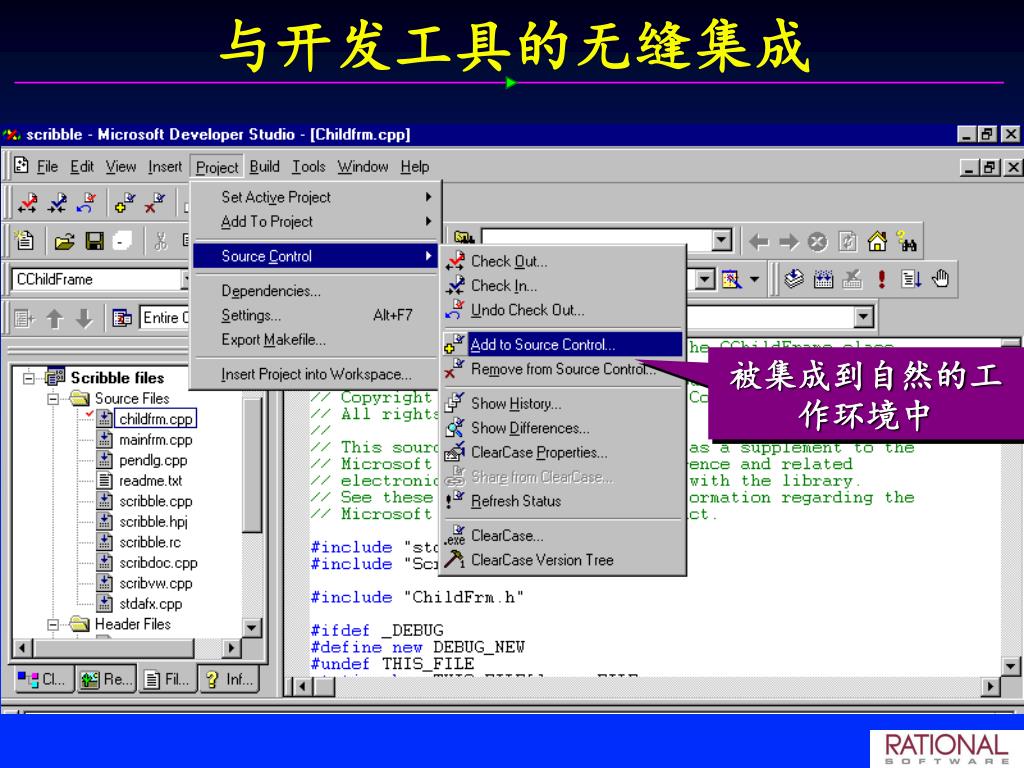Screen dimensions: 1024x768
Task: Click Add to Source Control toolbar icon
Action: (124, 203)
